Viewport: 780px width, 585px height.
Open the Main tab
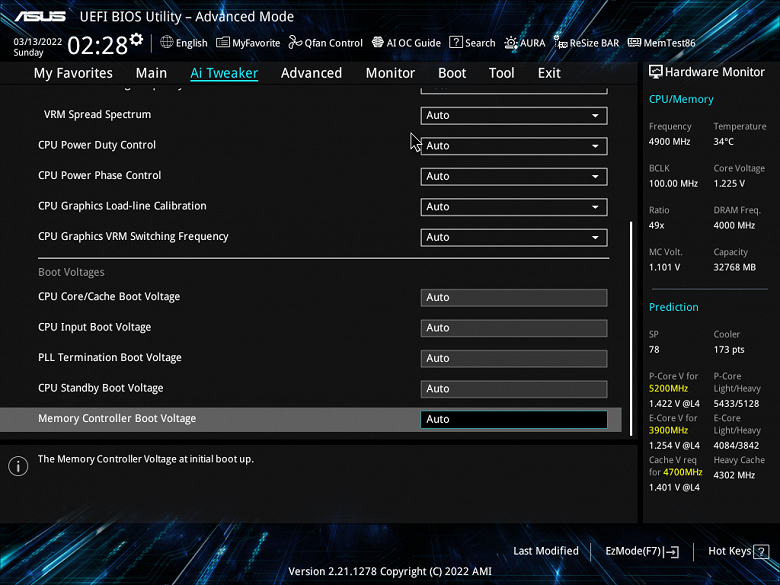pos(151,73)
